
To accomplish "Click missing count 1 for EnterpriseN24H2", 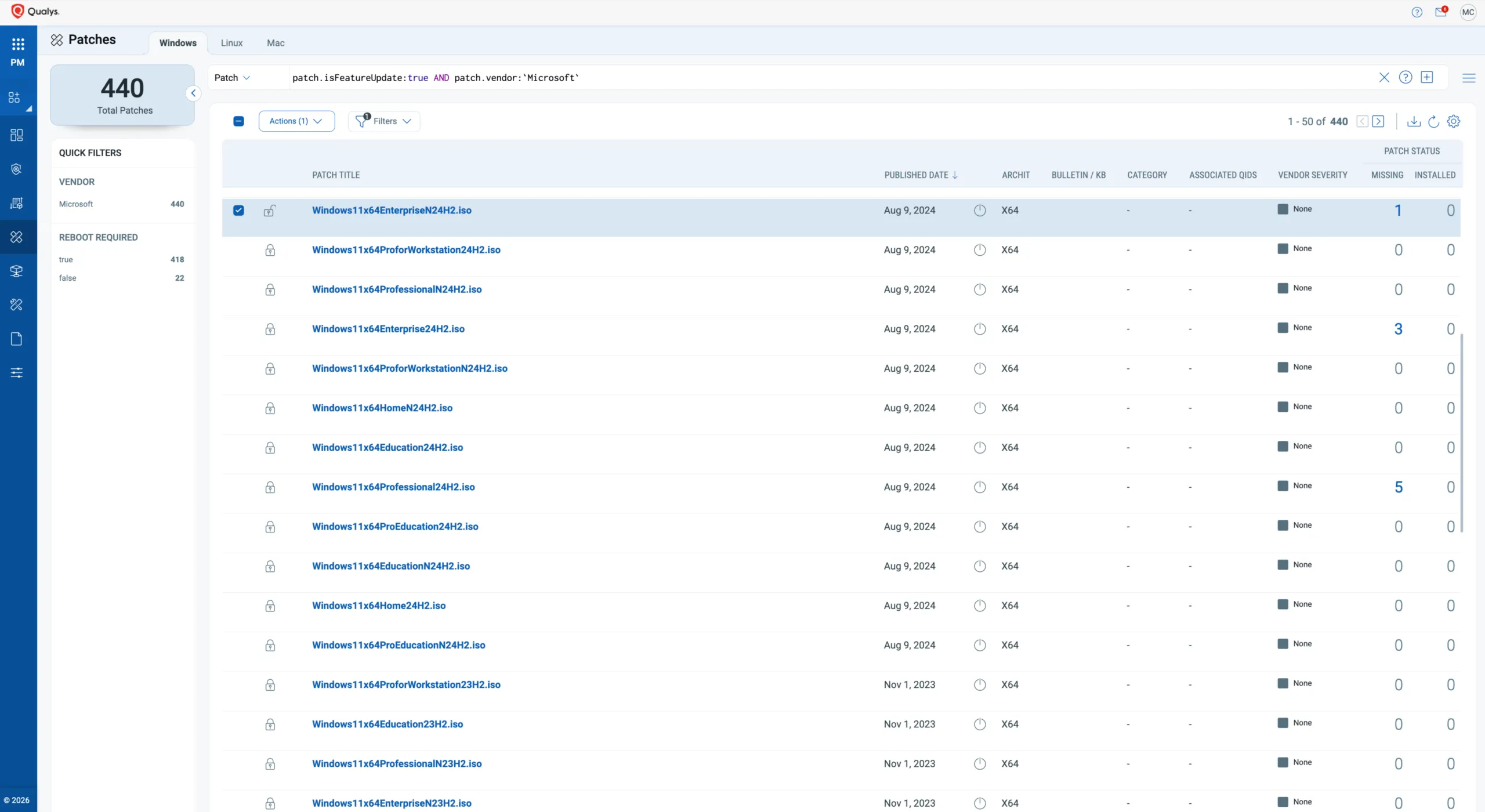I will (1398, 211).
